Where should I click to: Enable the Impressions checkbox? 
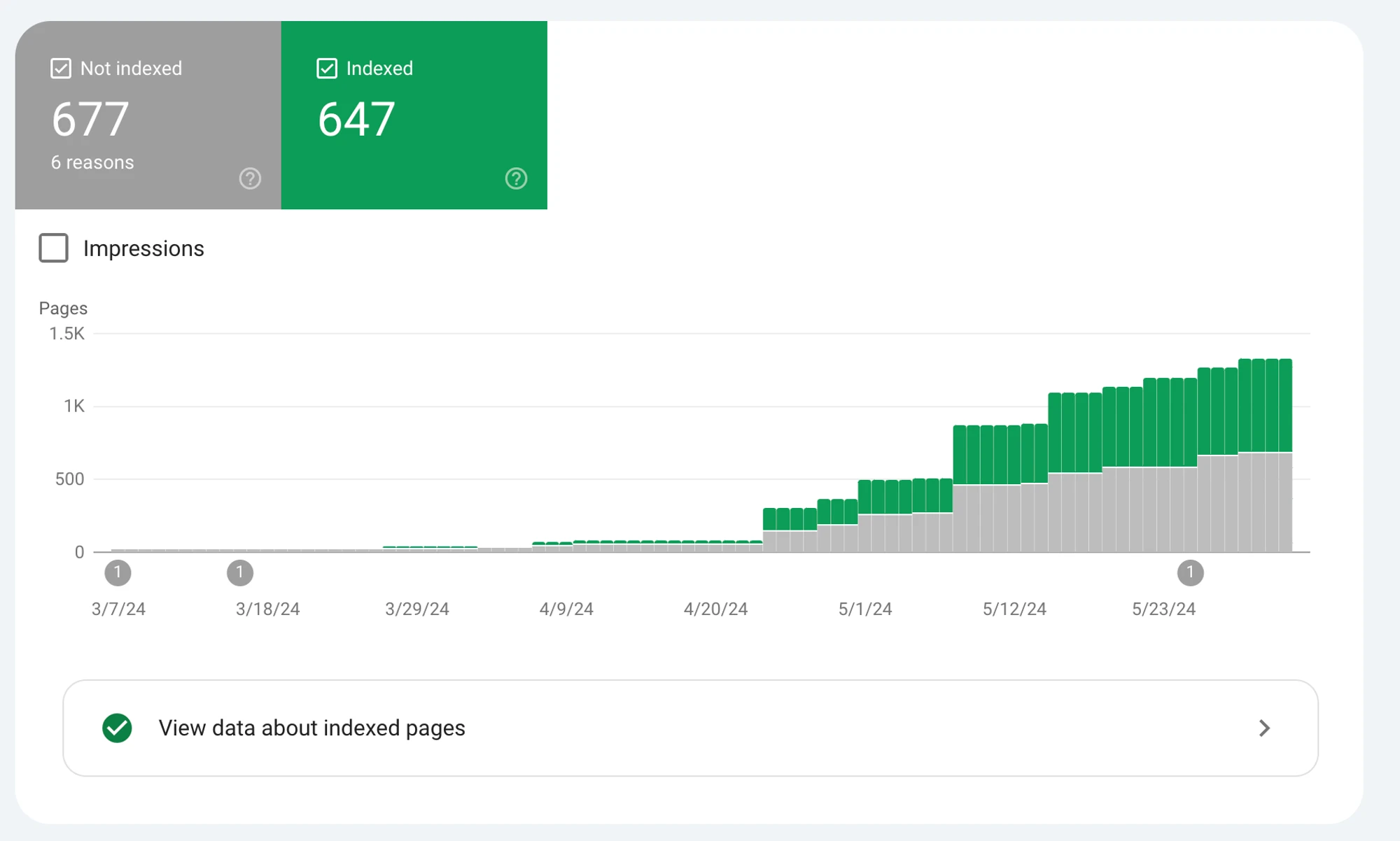pos(53,248)
